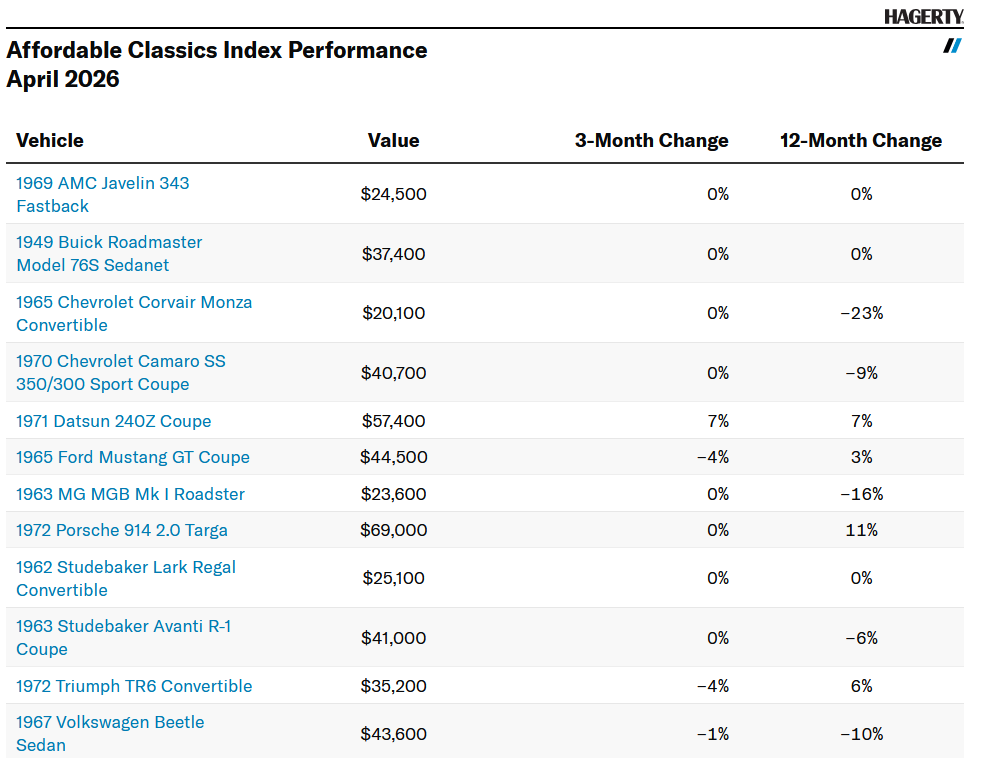Click the 12-Month Change column header
981x758 pixels.
(860, 140)
